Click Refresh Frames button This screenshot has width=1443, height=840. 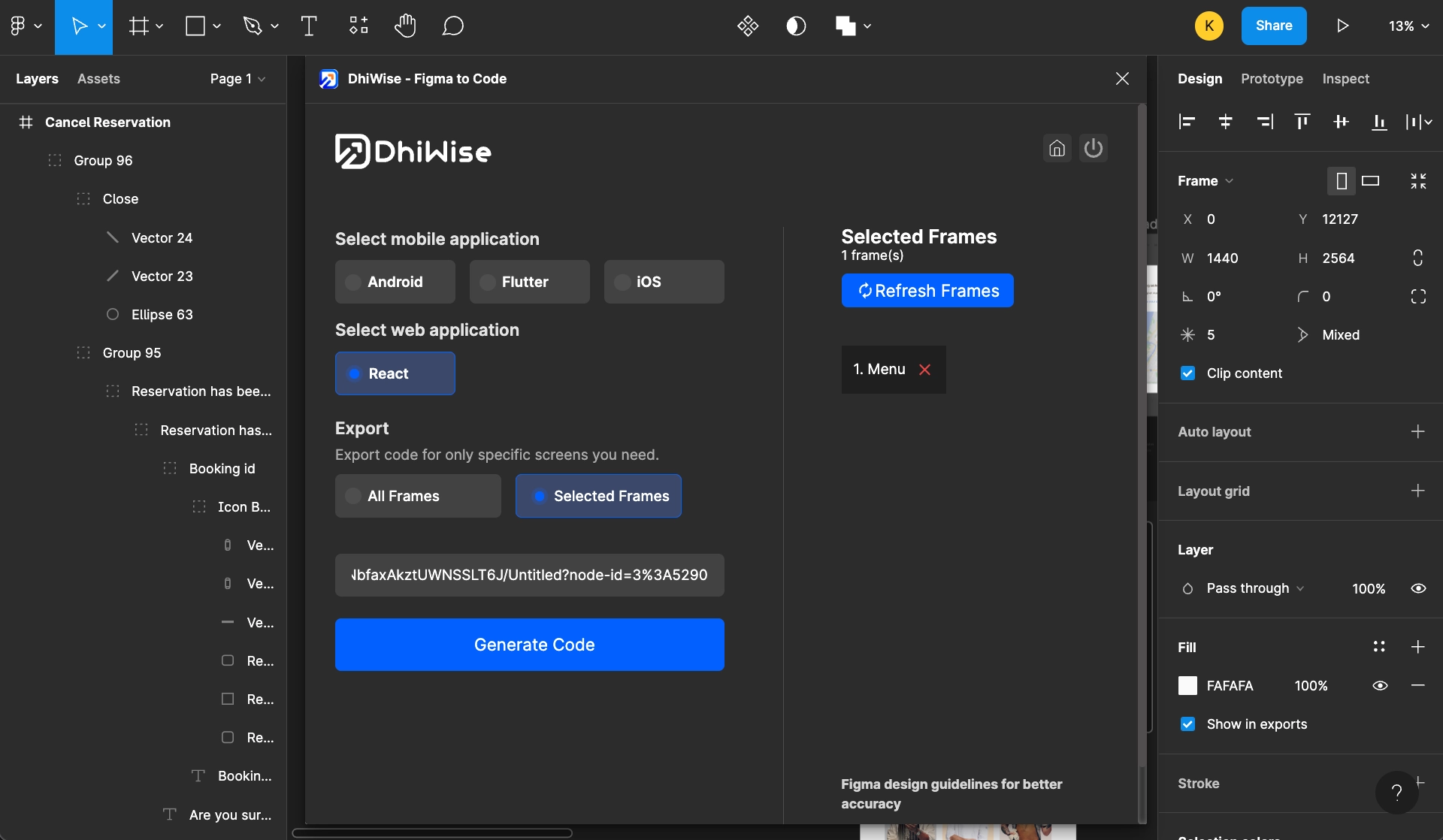pos(927,290)
